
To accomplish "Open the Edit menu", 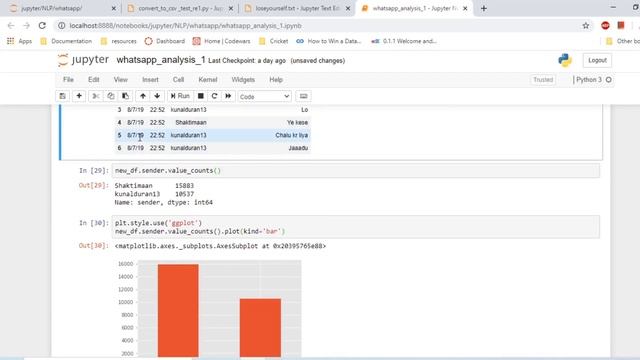I will pos(94,80).
